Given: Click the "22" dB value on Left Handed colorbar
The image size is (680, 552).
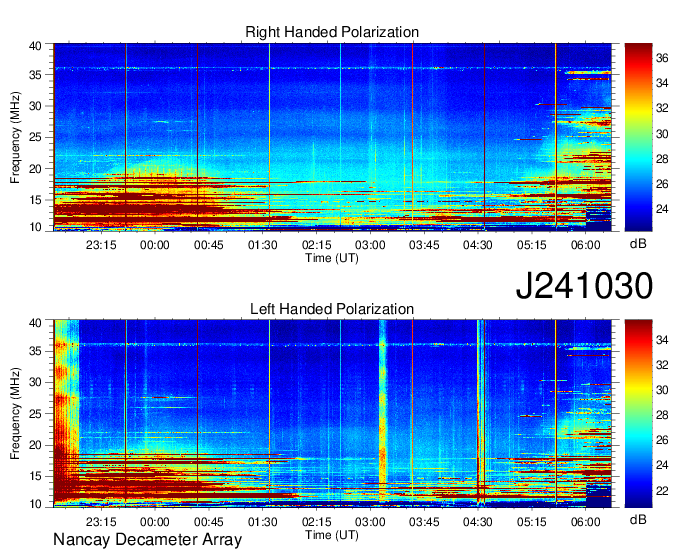Looking at the screenshot, I should pos(662,491).
